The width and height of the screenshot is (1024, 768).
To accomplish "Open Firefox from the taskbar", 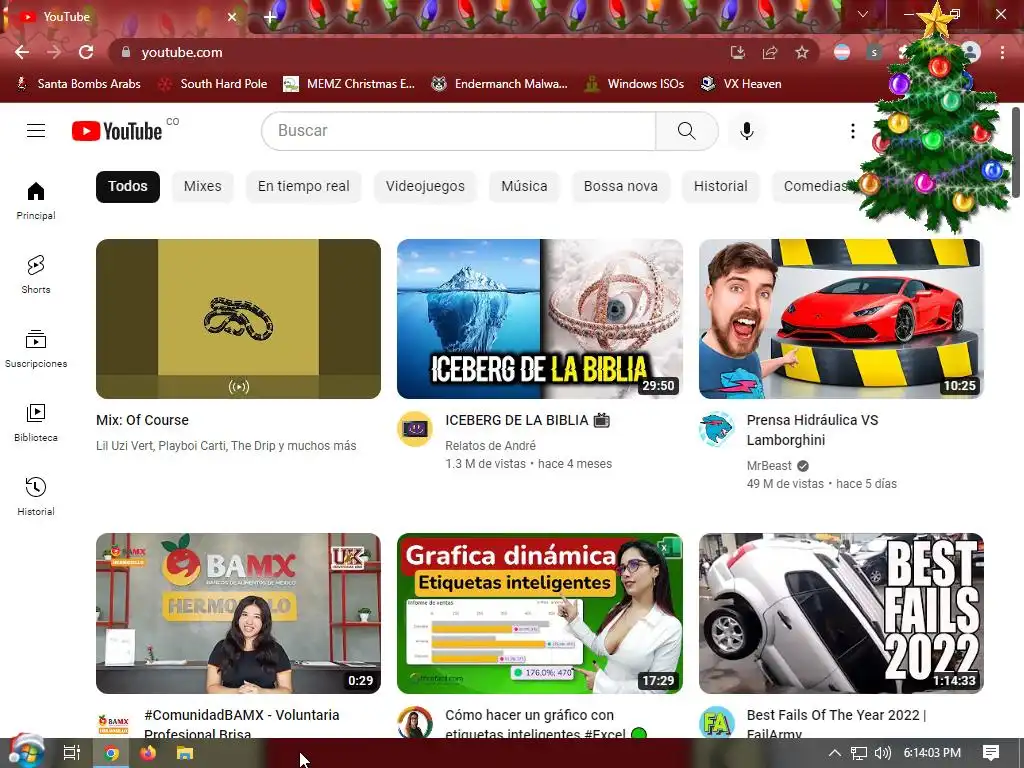I will coord(148,753).
